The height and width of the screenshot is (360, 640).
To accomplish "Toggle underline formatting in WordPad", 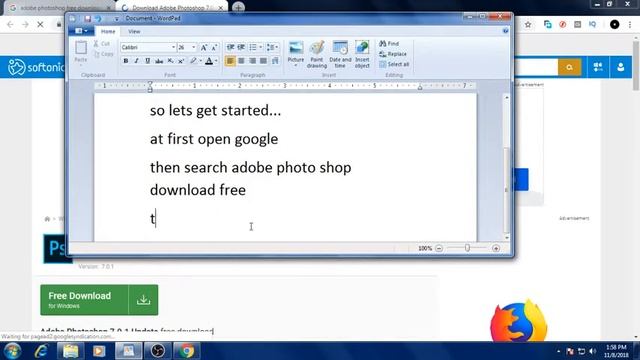I will [x=147, y=61].
